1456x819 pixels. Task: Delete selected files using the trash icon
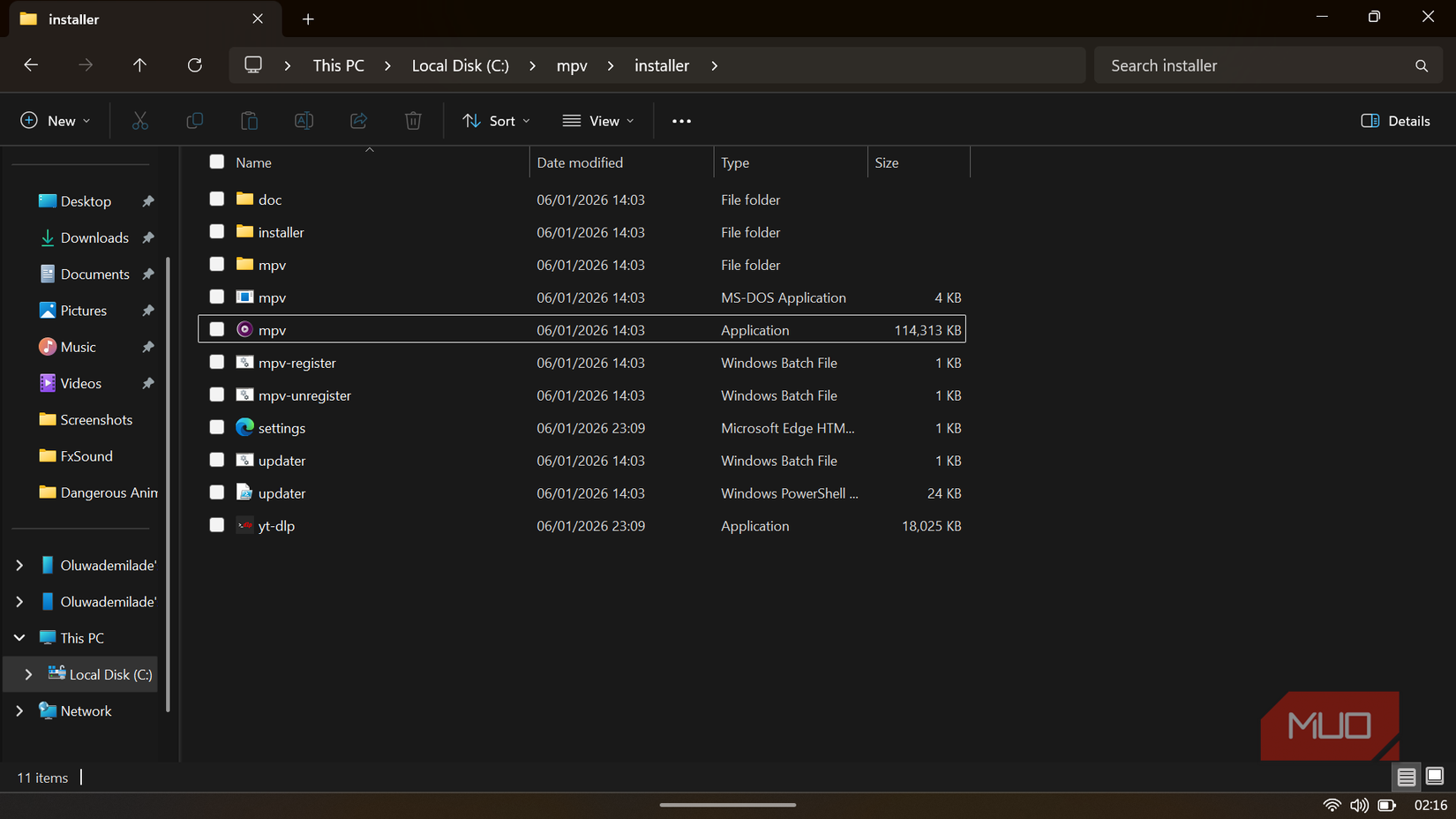click(413, 120)
